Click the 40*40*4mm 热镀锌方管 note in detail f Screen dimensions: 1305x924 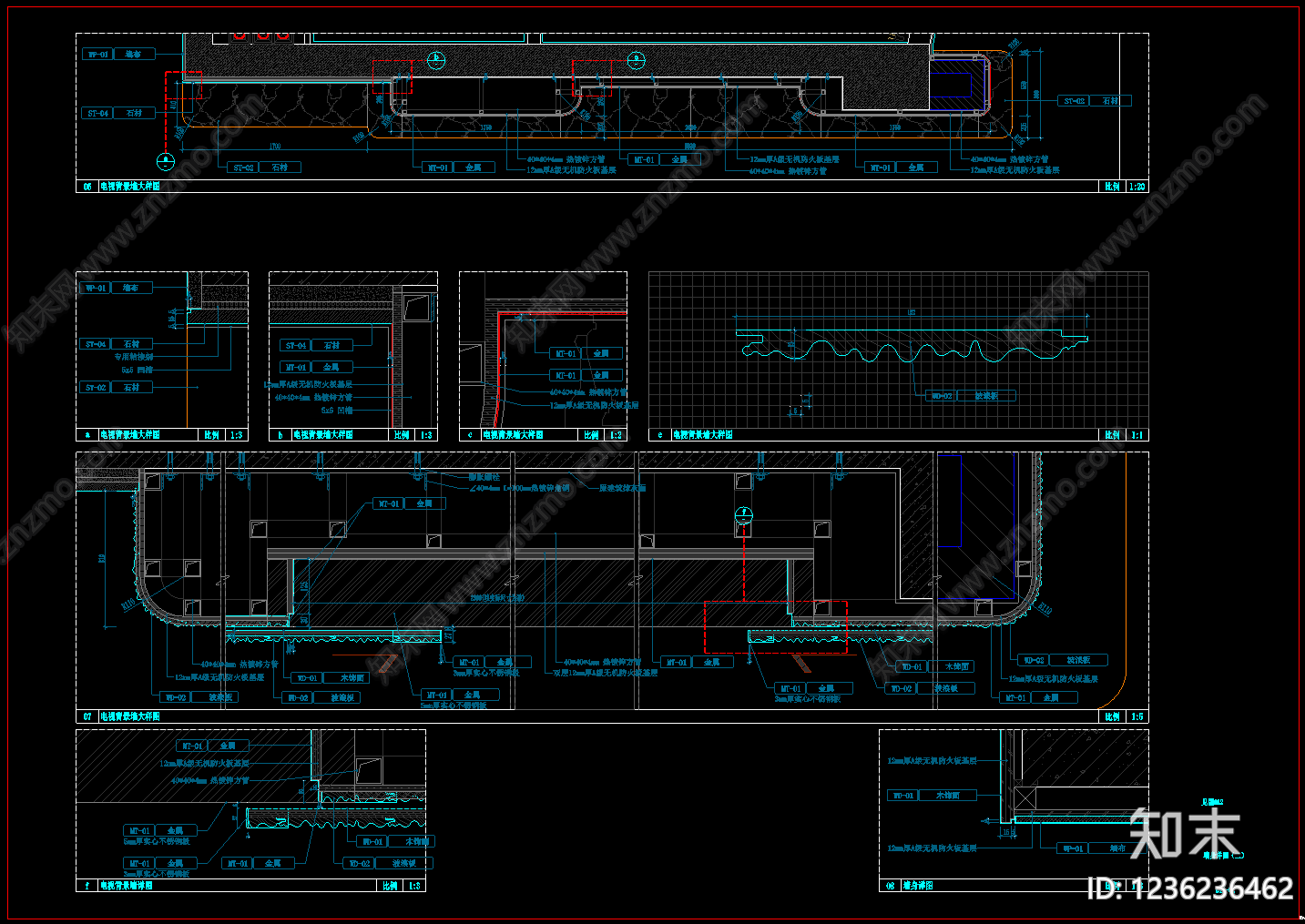coord(210,781)
